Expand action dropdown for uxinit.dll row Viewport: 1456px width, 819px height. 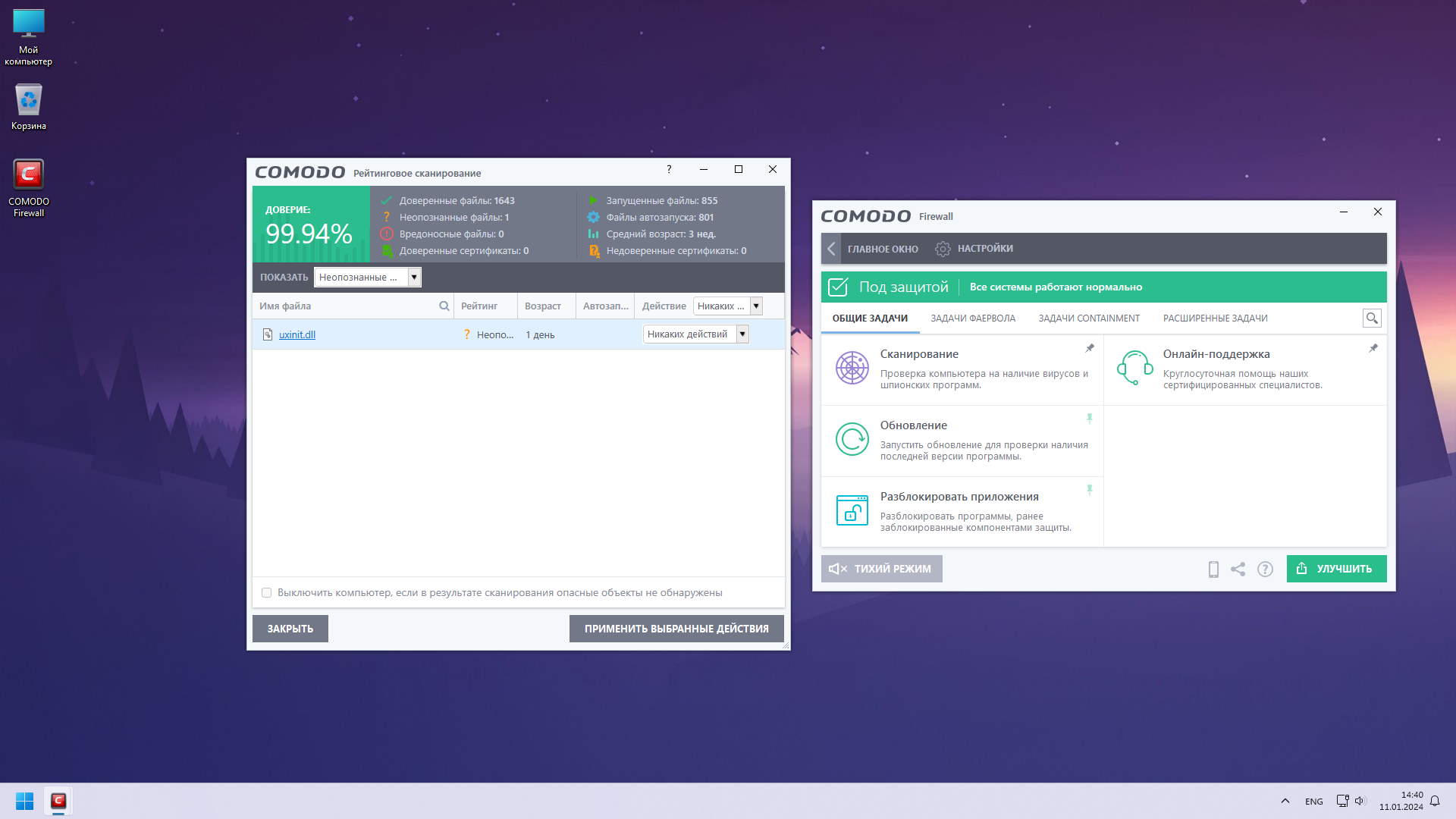click(x=742, y=334)
